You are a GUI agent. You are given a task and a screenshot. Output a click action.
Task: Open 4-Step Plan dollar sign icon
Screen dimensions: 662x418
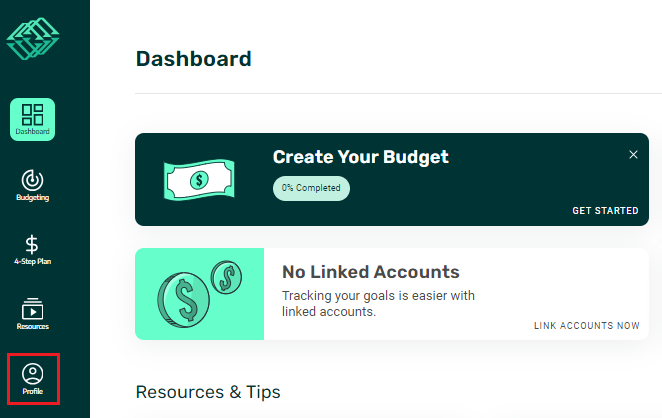point(32,244)
